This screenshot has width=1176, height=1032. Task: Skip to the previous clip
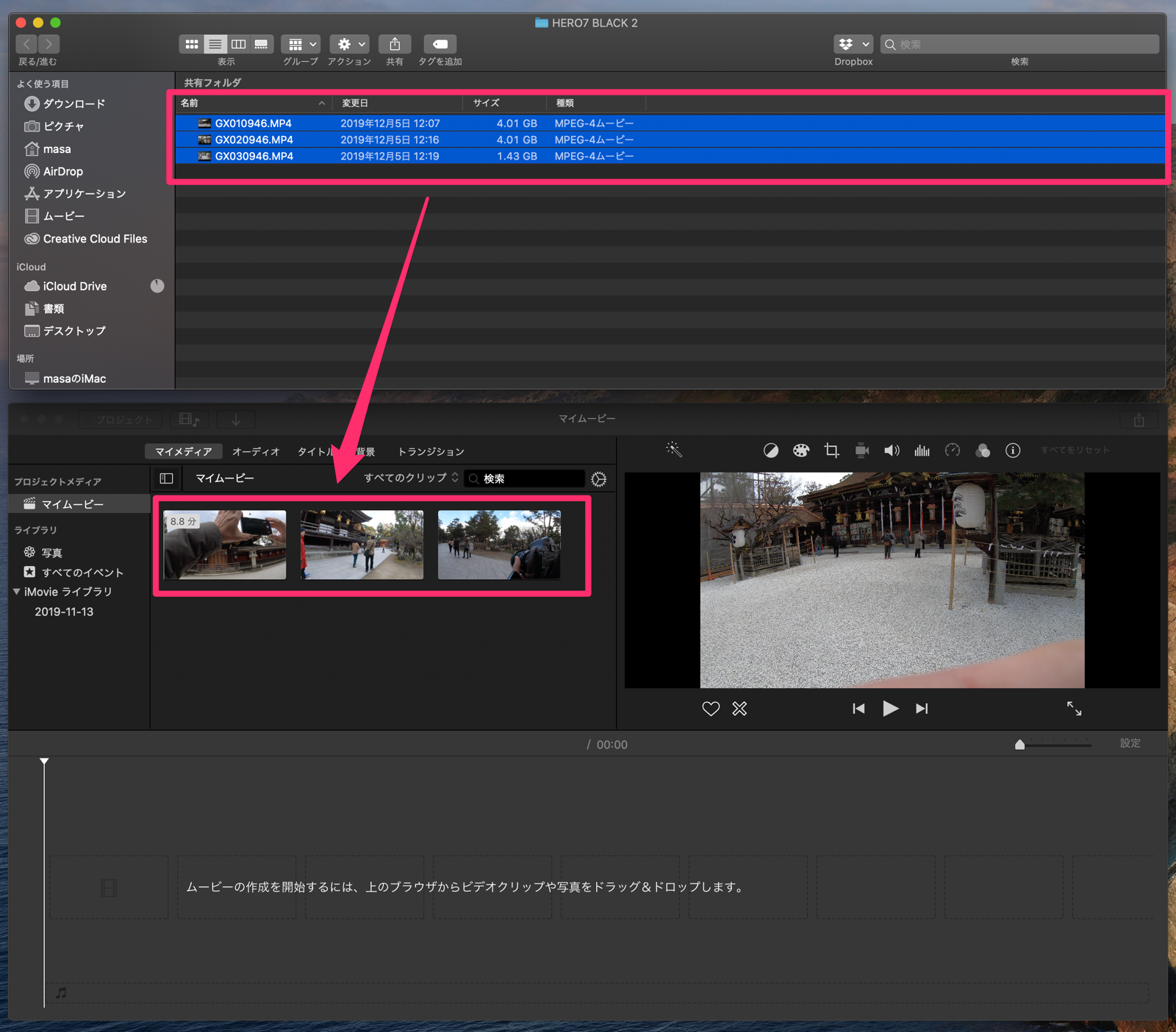coord(858,709)
